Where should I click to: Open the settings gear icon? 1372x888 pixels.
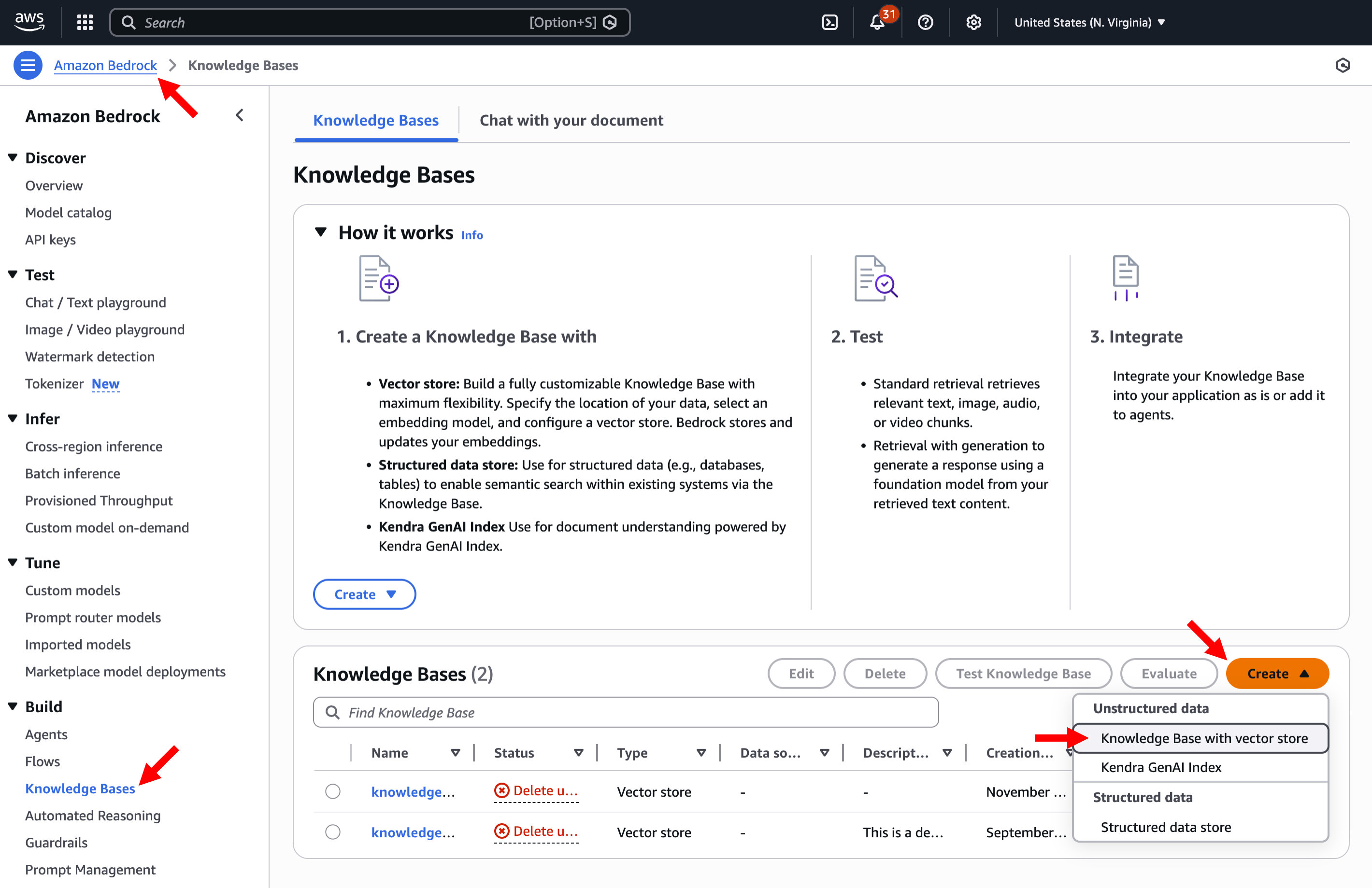pos(973,23)
